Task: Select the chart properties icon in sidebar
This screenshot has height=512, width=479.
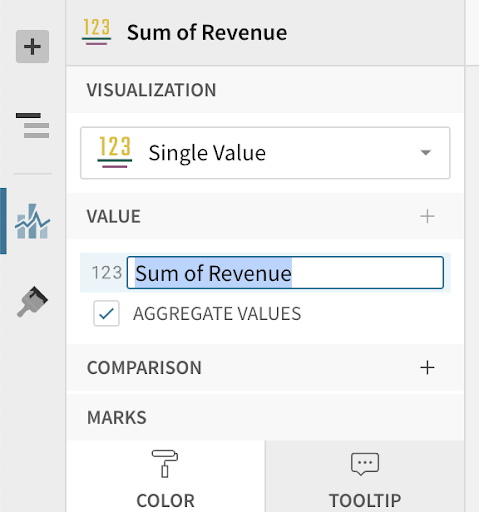Action: (32, 221)
